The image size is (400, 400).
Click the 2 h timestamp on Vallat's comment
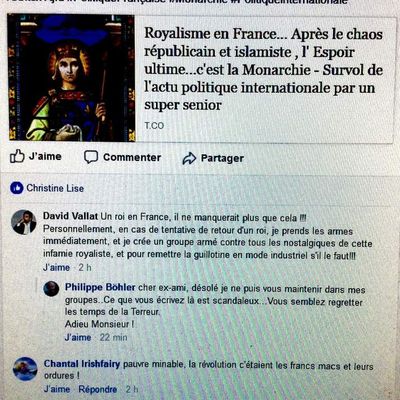[x=85, y=267]
